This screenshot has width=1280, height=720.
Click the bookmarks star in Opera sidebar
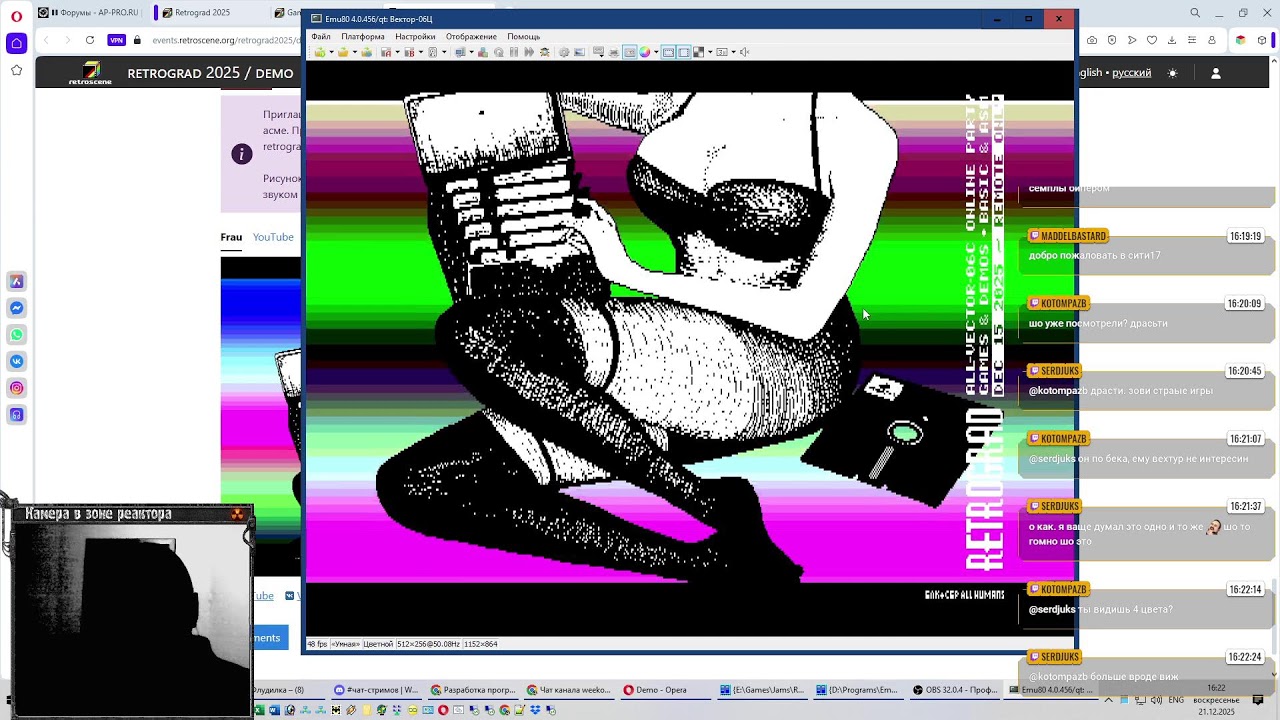16,70
